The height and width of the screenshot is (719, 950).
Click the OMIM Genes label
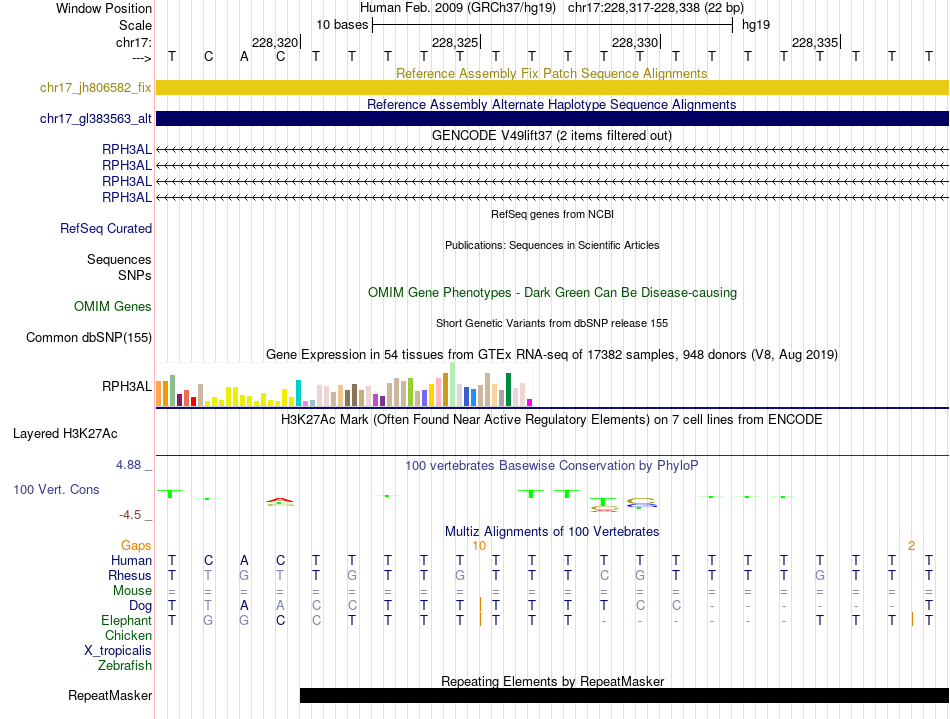(x=112, y=306)
